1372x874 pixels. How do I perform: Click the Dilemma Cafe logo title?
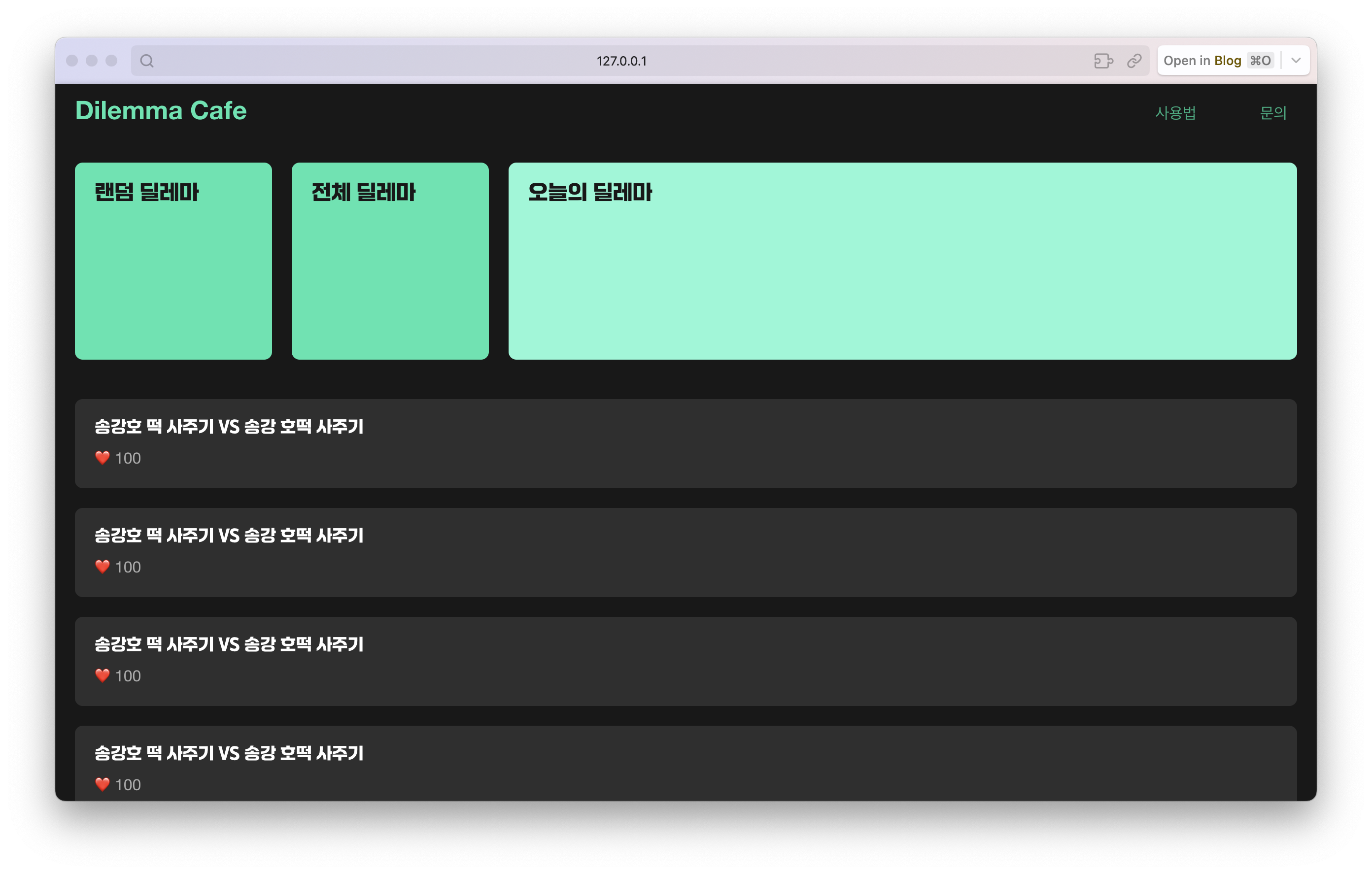click(161, 110)
